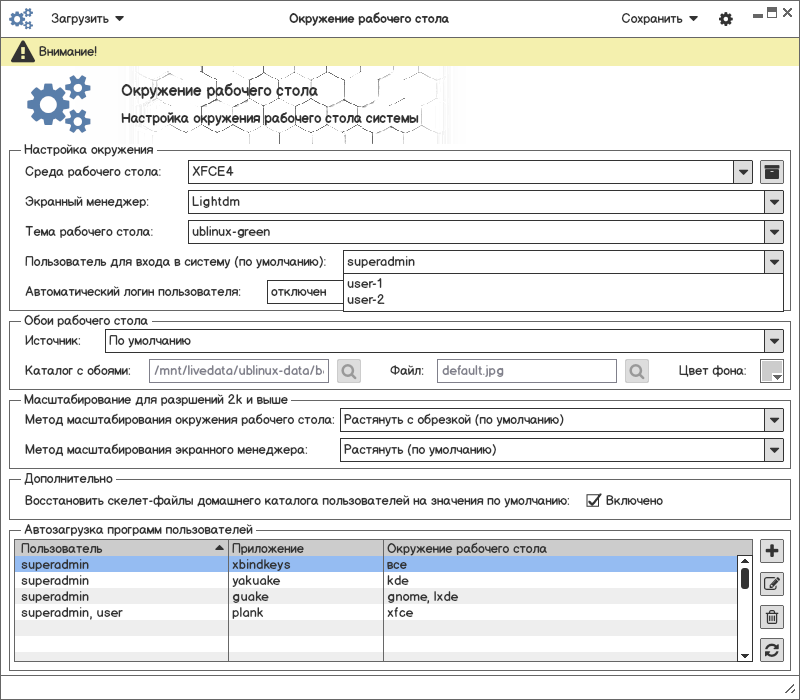Add new autostart entry with plus button

click(771, 551)
